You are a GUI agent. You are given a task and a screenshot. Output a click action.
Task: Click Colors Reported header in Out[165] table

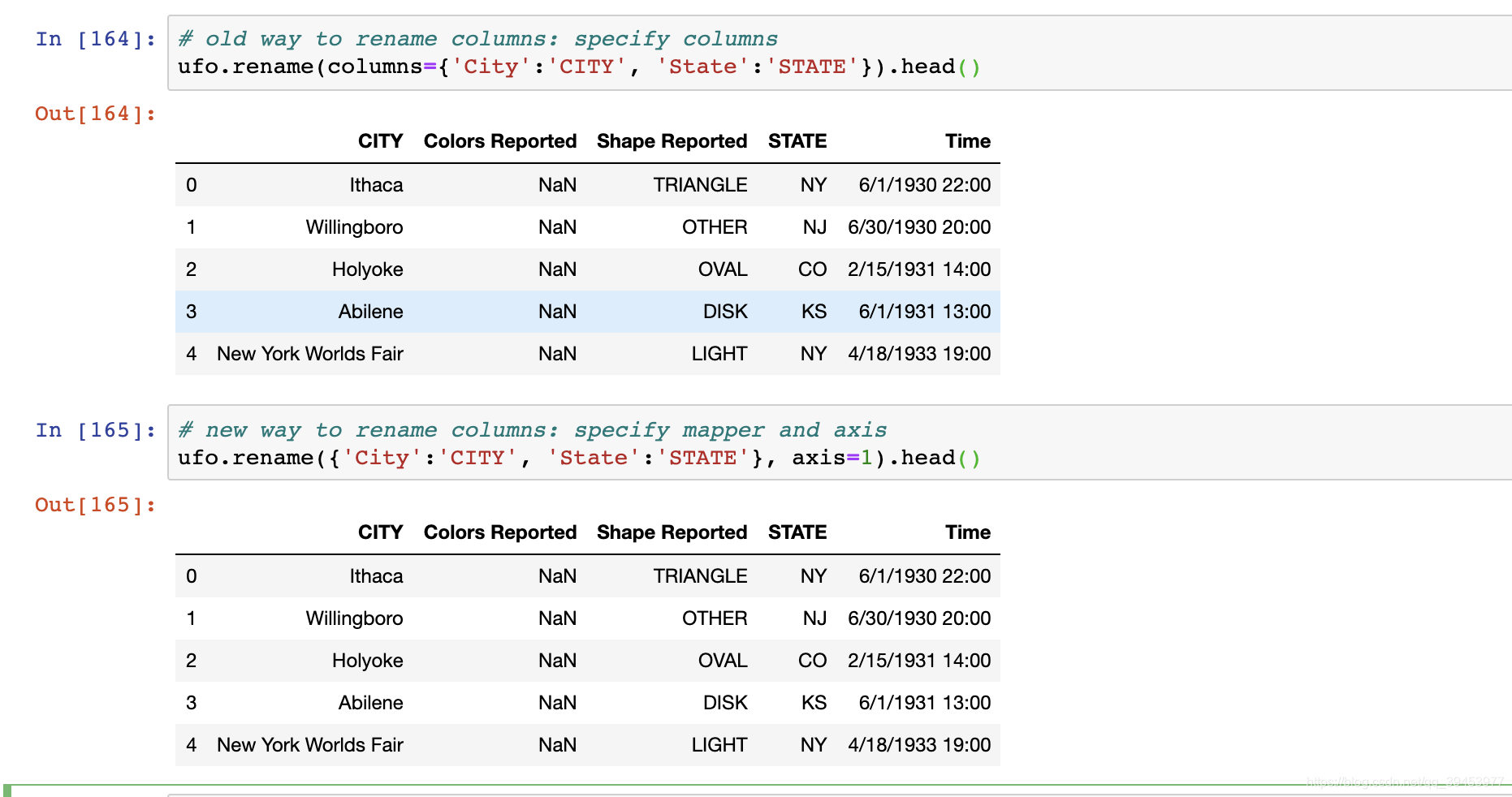pos(500,532)
